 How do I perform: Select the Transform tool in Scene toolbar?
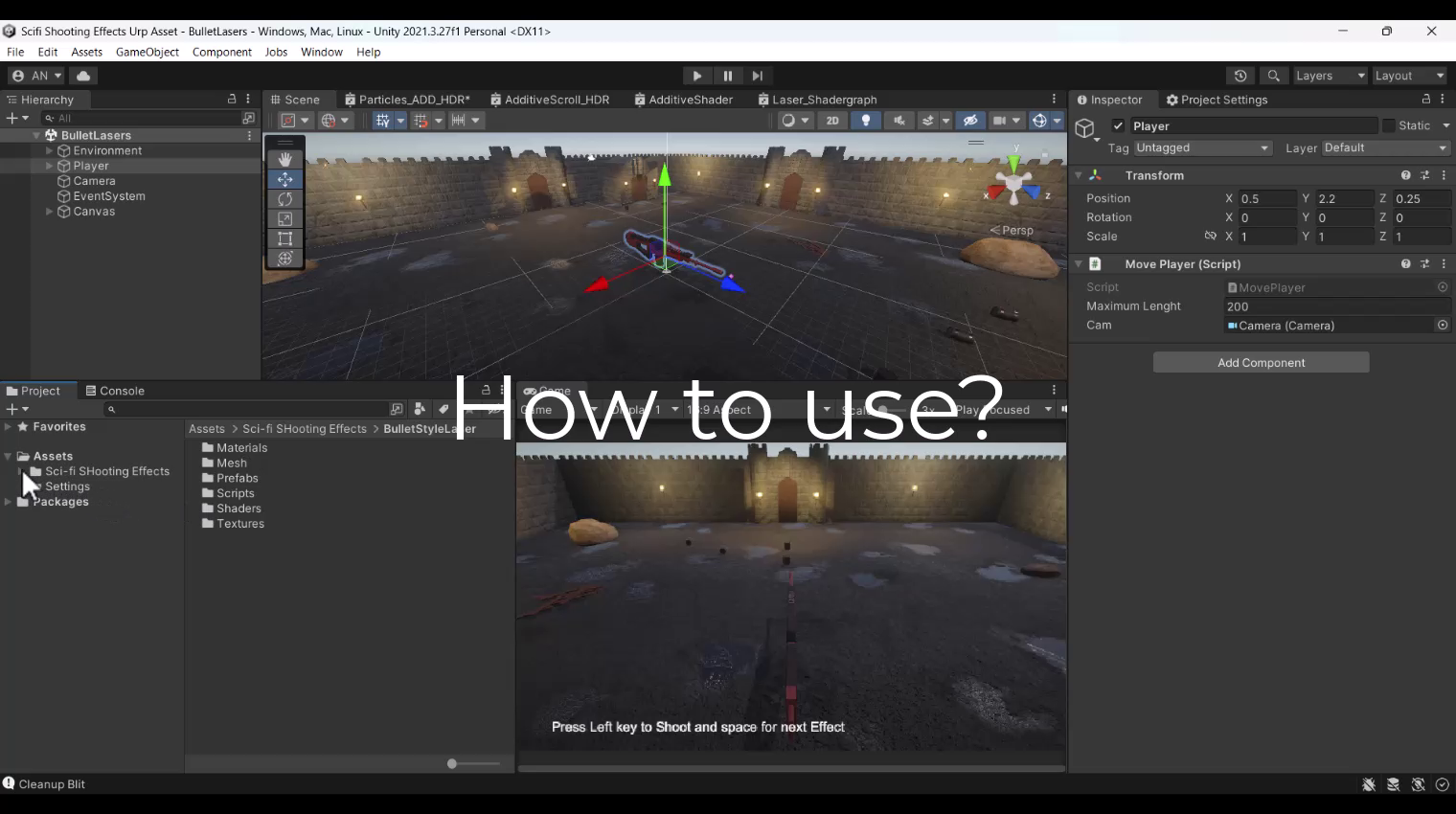284,259
